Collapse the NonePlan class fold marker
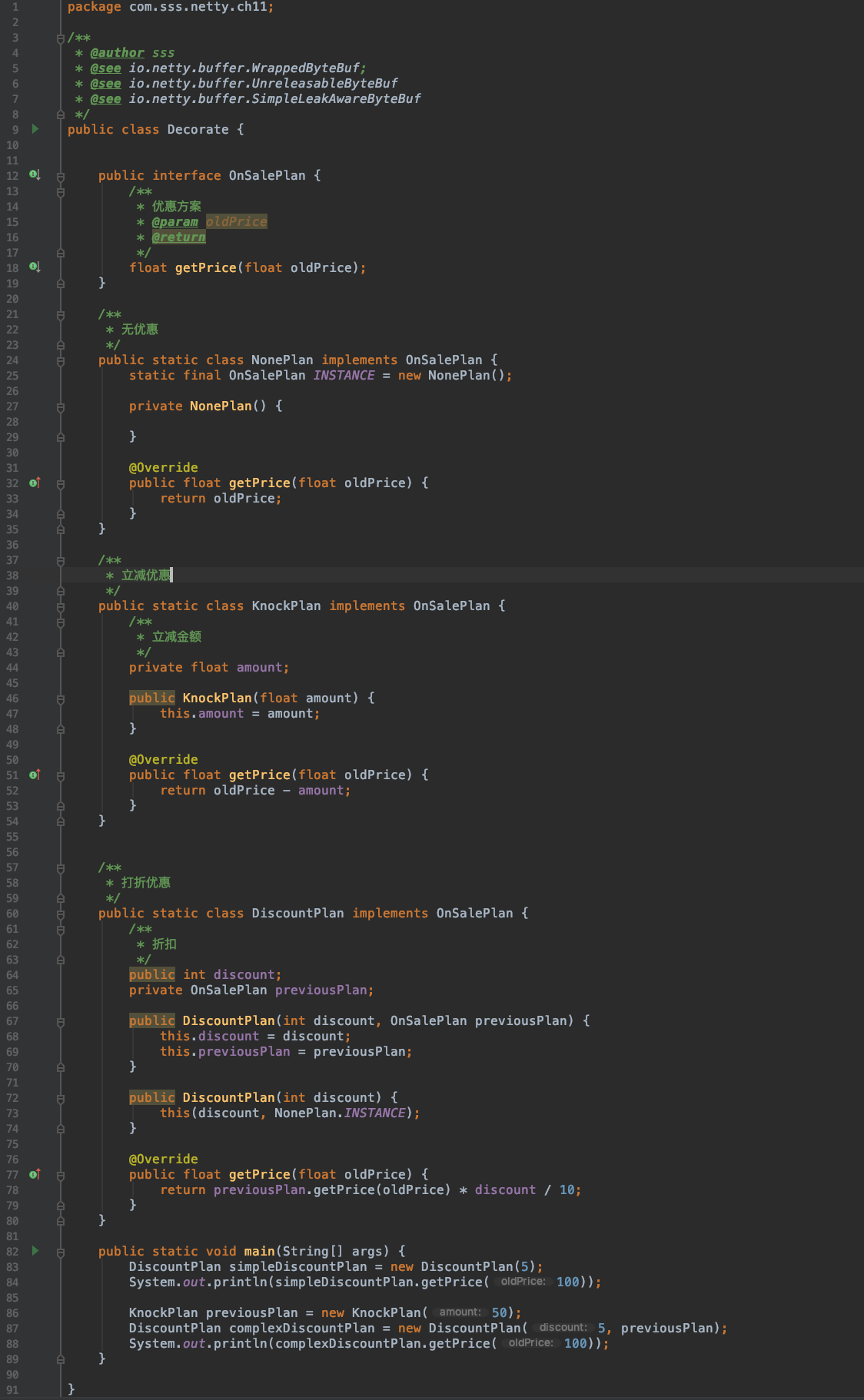The image size is (864, 1400). (x=61, y=360)
